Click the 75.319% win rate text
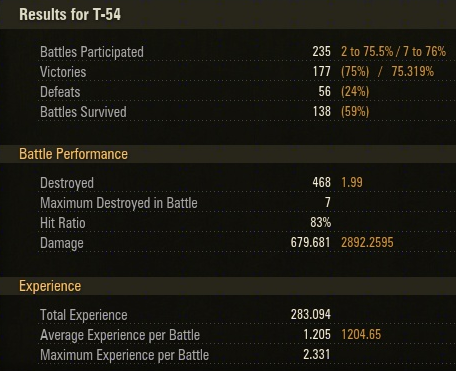Image resolution: width=456 pixels, height=371 pixels. pyautogui.click(x=413, y=72)
